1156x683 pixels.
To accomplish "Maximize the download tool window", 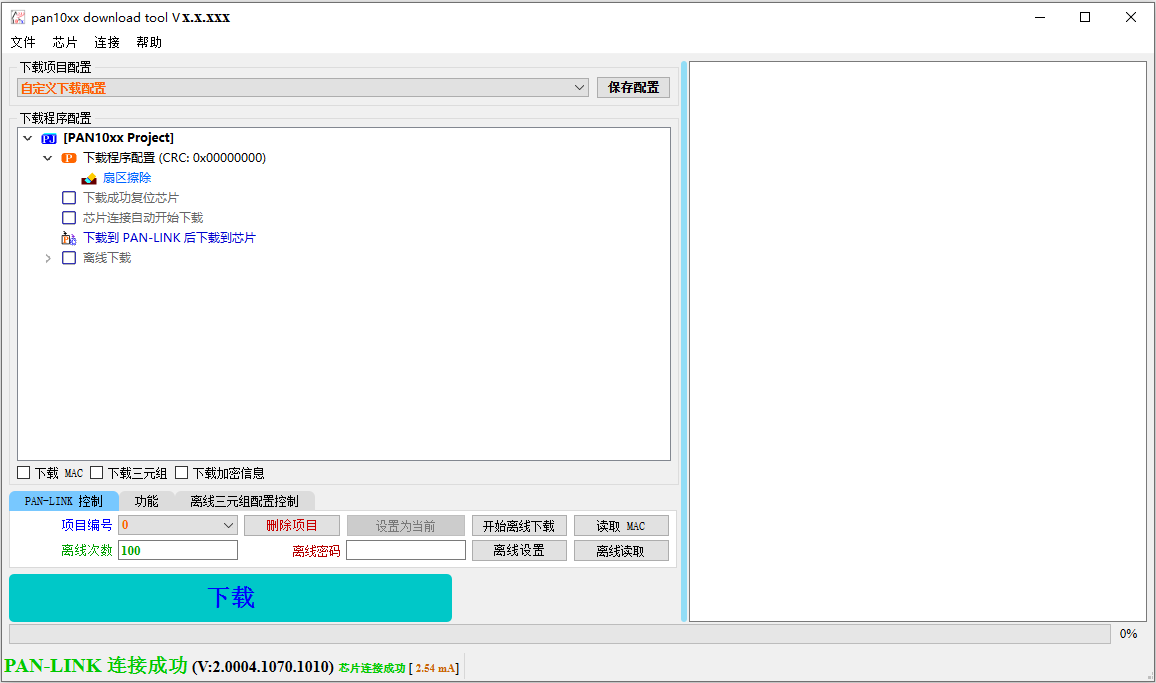I will click(x=1085, y=17).
